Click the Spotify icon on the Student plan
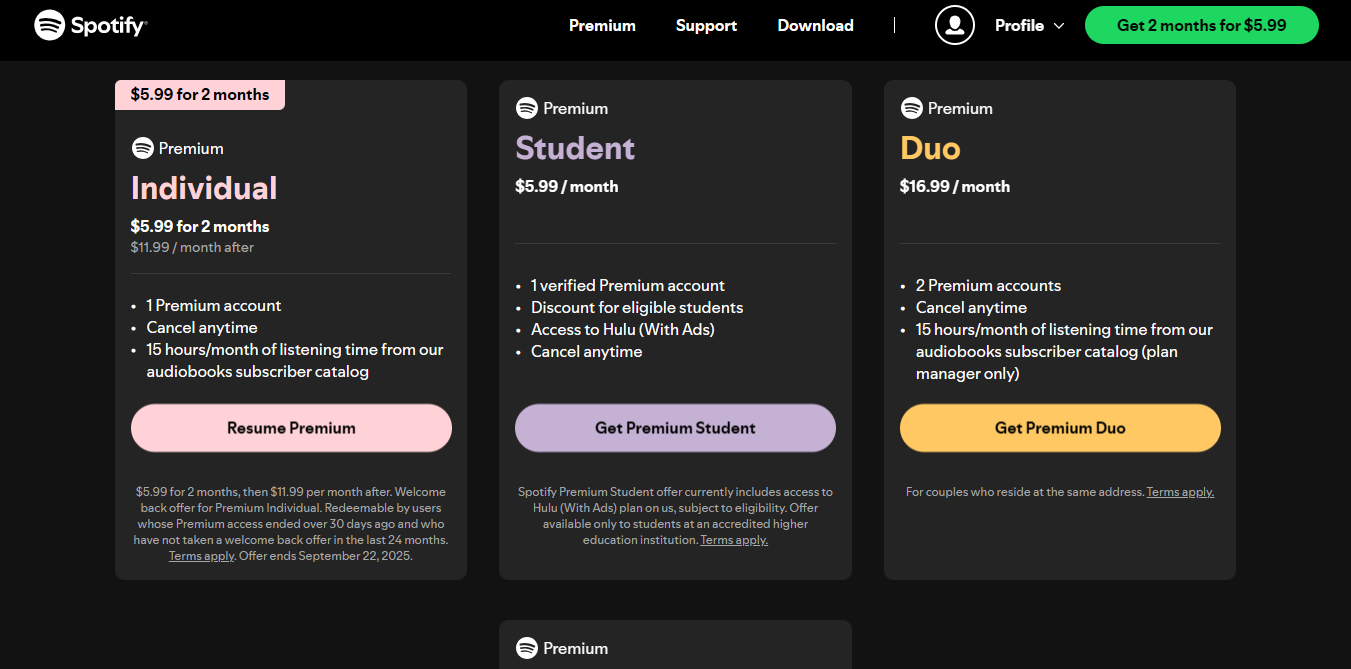Screen dimensions: 1351x669 click(x=527, y=108)
